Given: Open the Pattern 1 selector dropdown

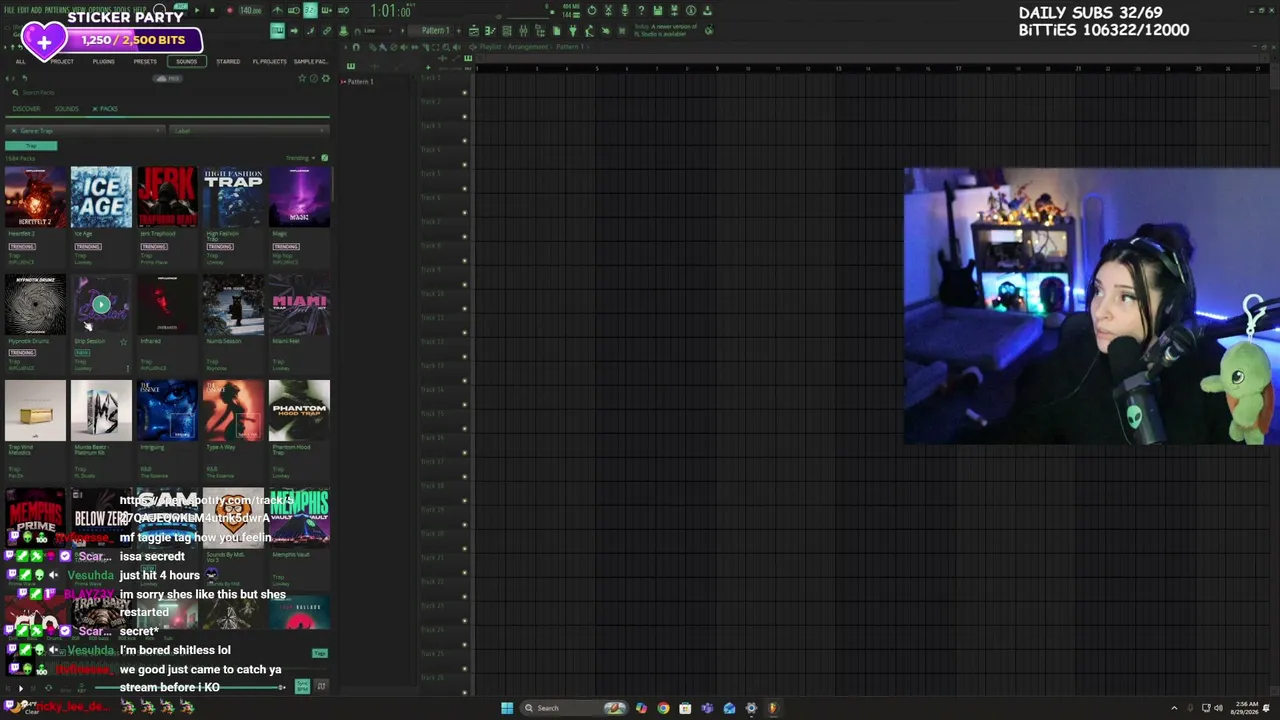Looking at the screenshot, I should [437, 31].
